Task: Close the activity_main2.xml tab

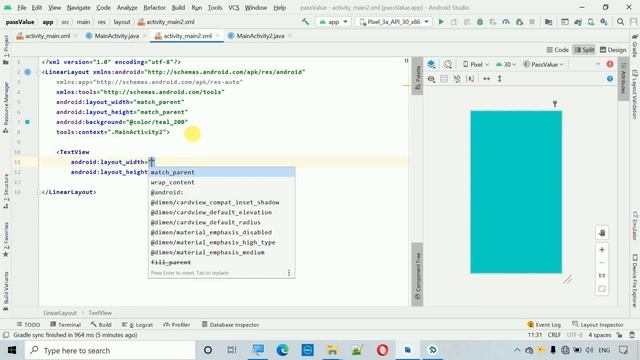Action: [218, 36]
